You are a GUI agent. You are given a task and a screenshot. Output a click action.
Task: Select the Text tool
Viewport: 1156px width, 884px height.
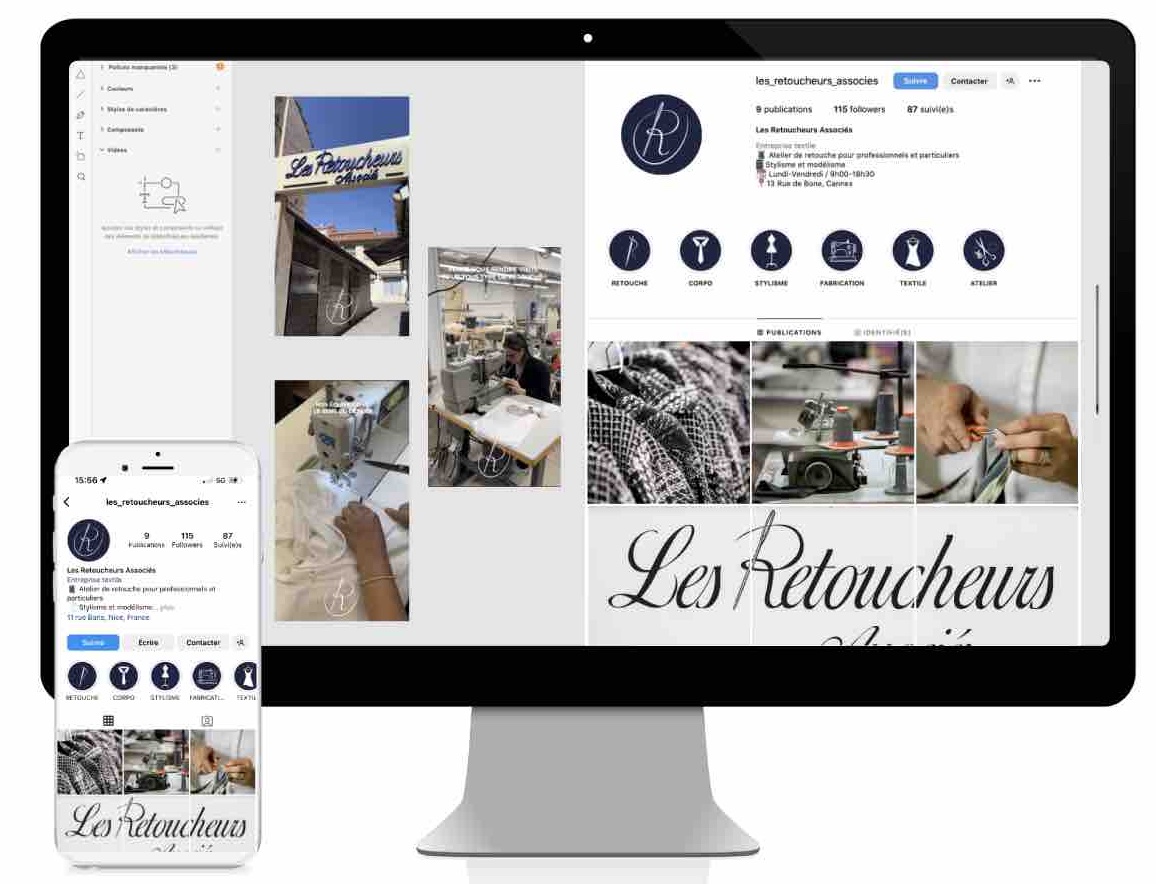(81, 135)
